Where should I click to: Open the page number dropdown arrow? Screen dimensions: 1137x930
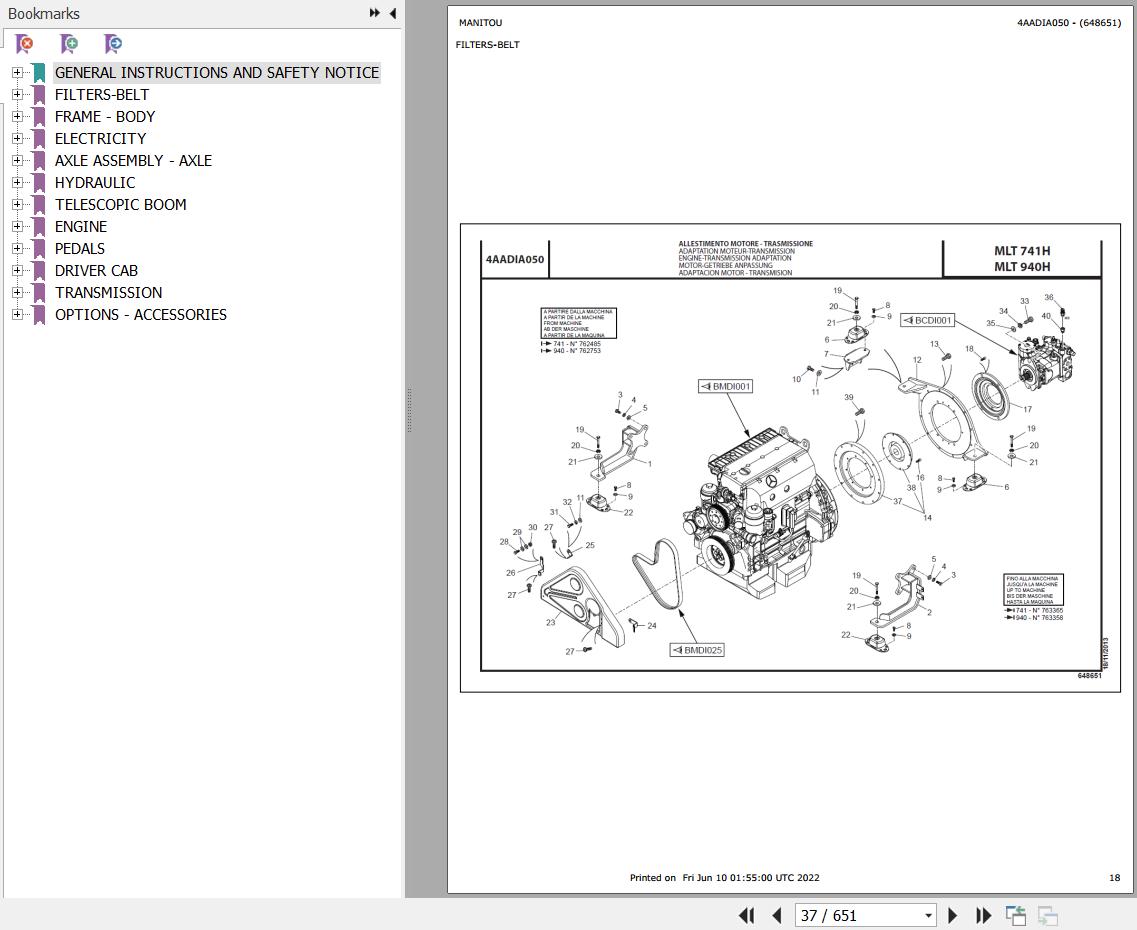pos(928,916)
